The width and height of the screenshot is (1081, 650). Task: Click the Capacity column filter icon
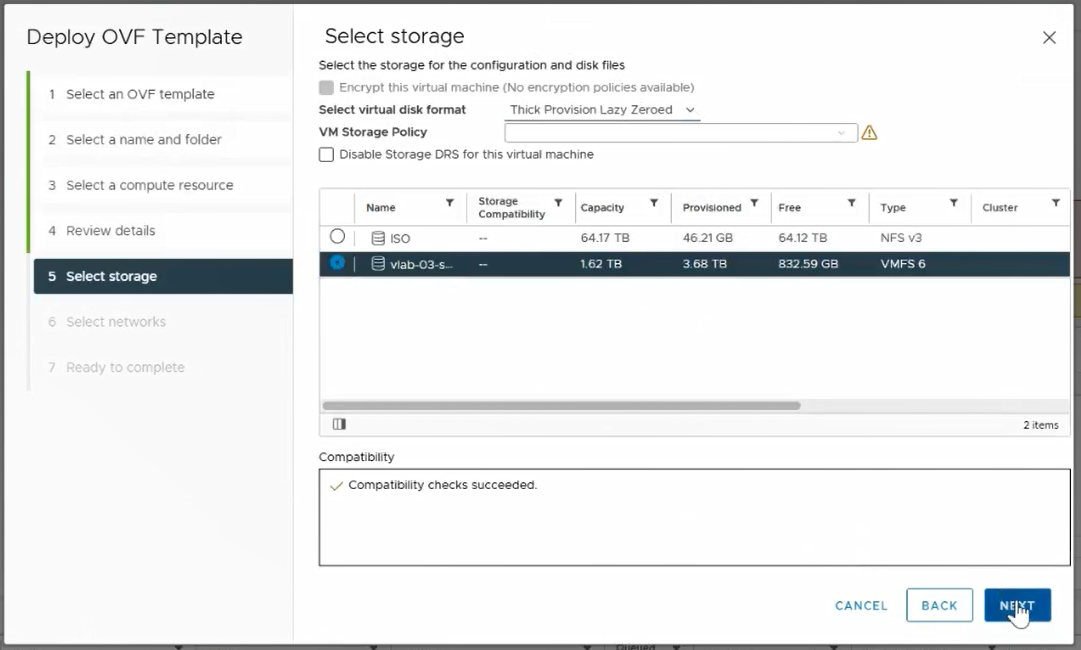point(654,203)
